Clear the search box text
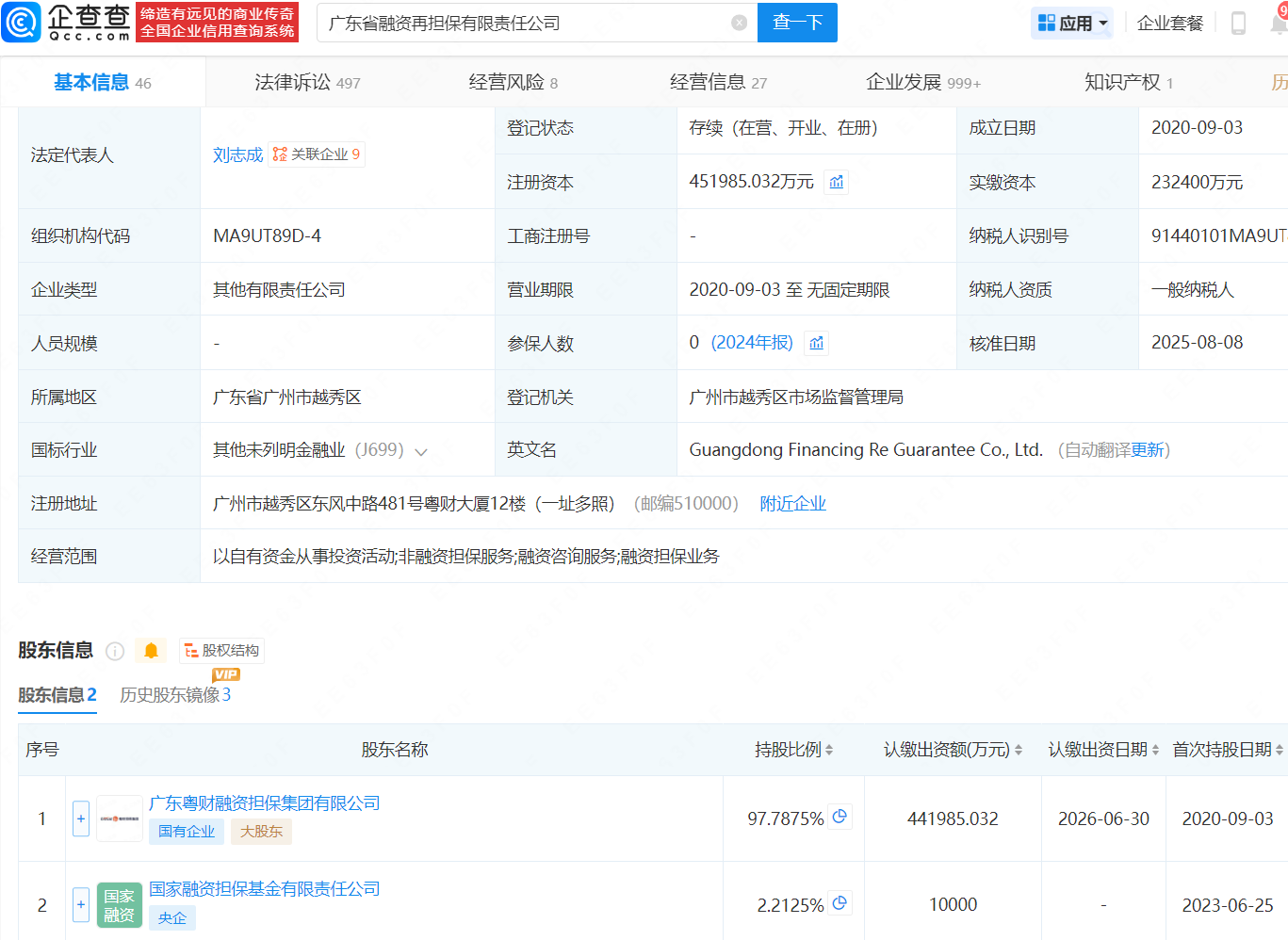This screenshot has width=1288, height=940. pos(739,23)
